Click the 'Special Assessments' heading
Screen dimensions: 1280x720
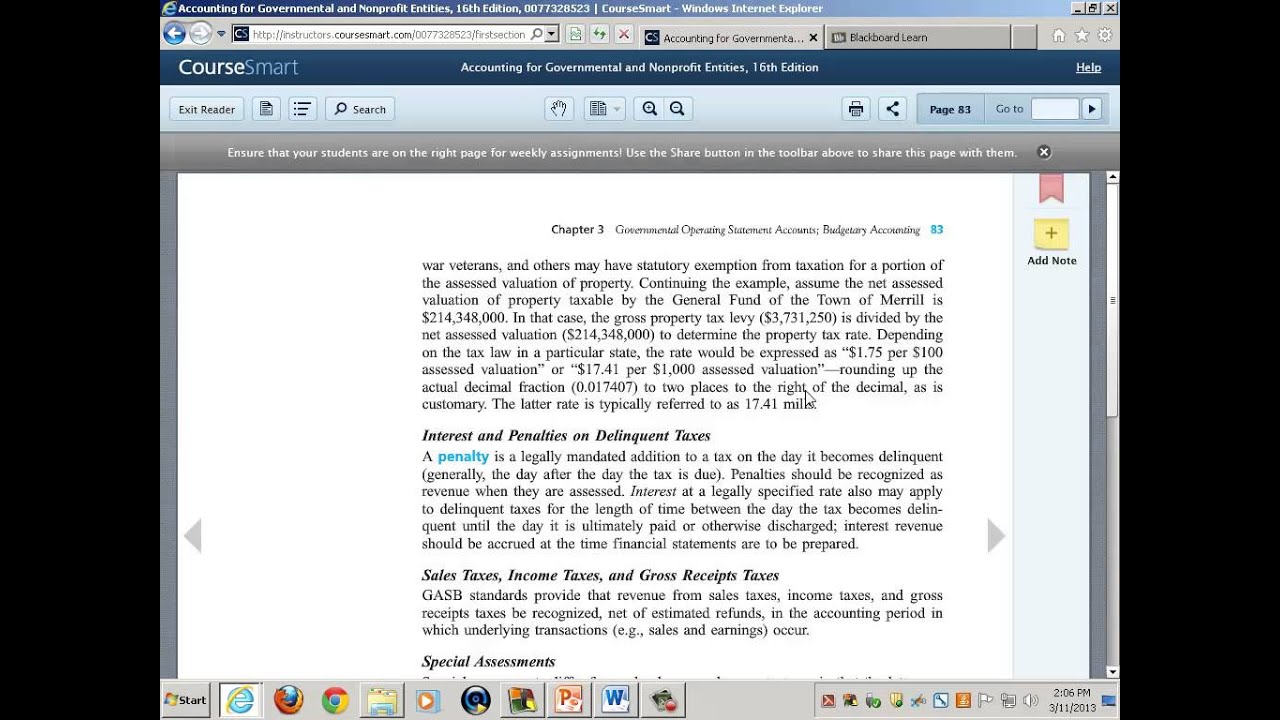[x=488, y=662]
